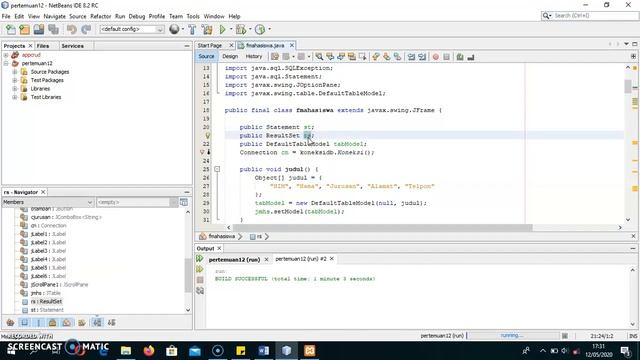
Task: Click the editor horizontal scrollbar
Action: click(x=382, y=227)
